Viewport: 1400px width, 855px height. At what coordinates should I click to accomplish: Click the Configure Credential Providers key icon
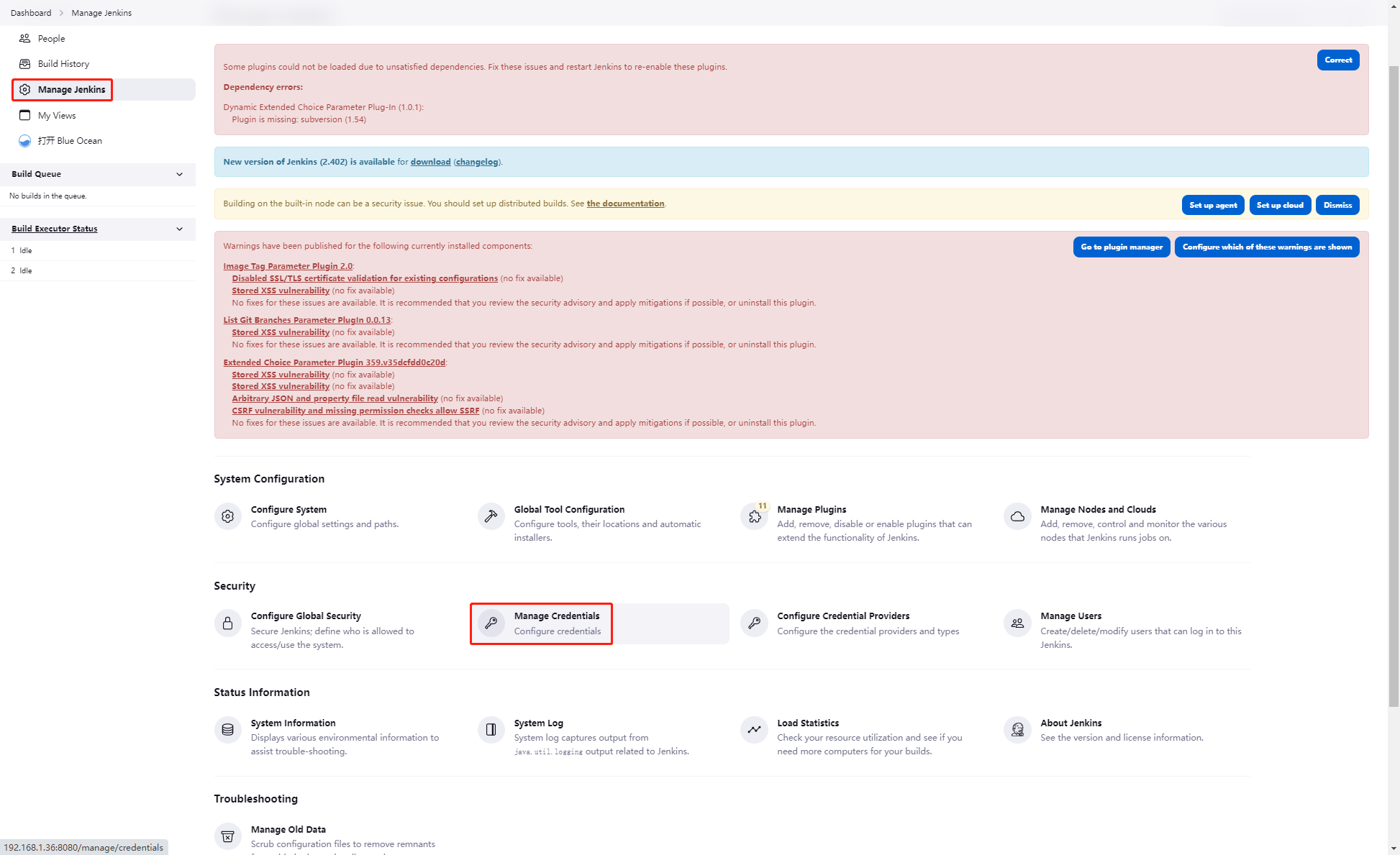[x=754, y=623]
